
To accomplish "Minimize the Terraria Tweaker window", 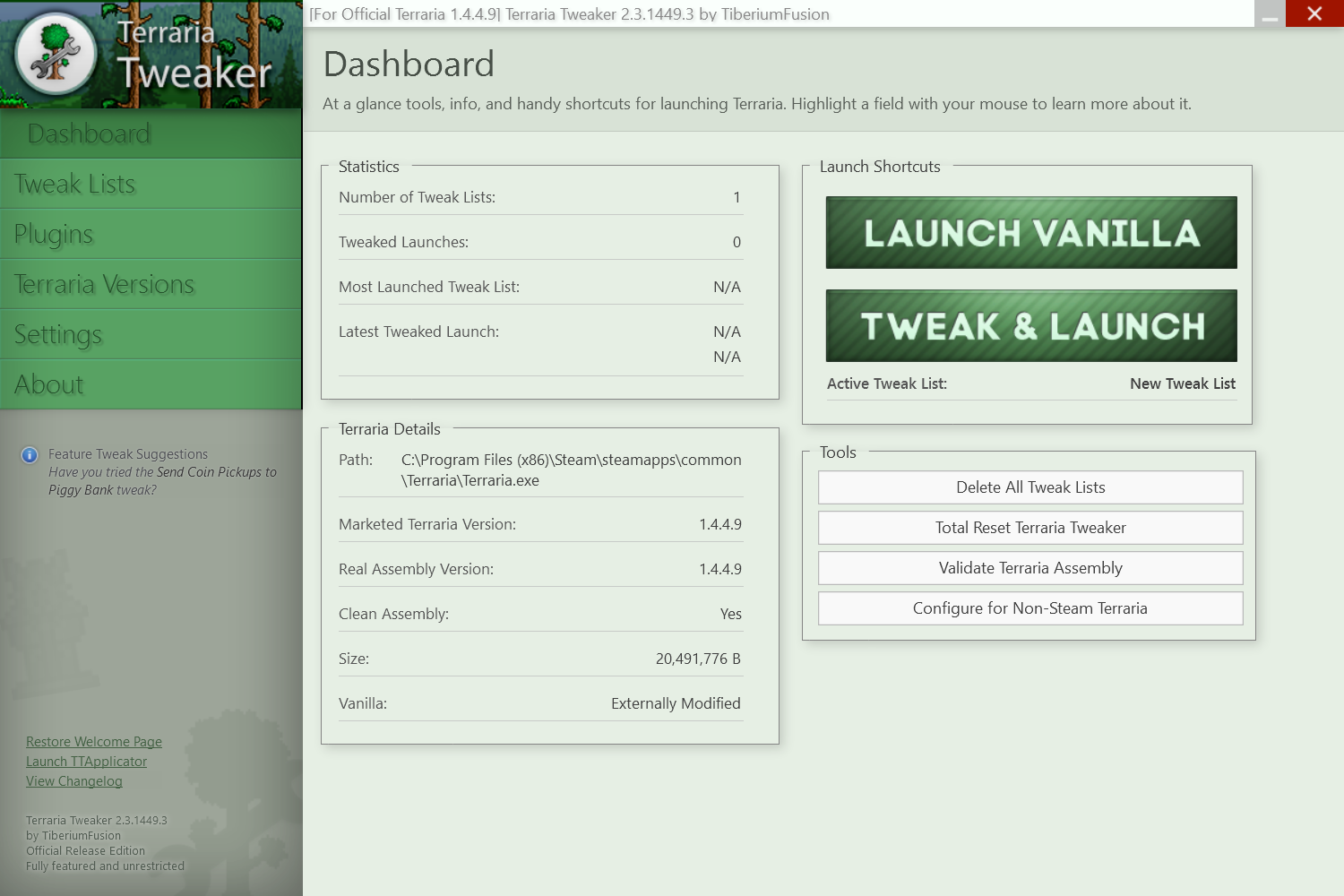I will click(x=1270, y=14).
